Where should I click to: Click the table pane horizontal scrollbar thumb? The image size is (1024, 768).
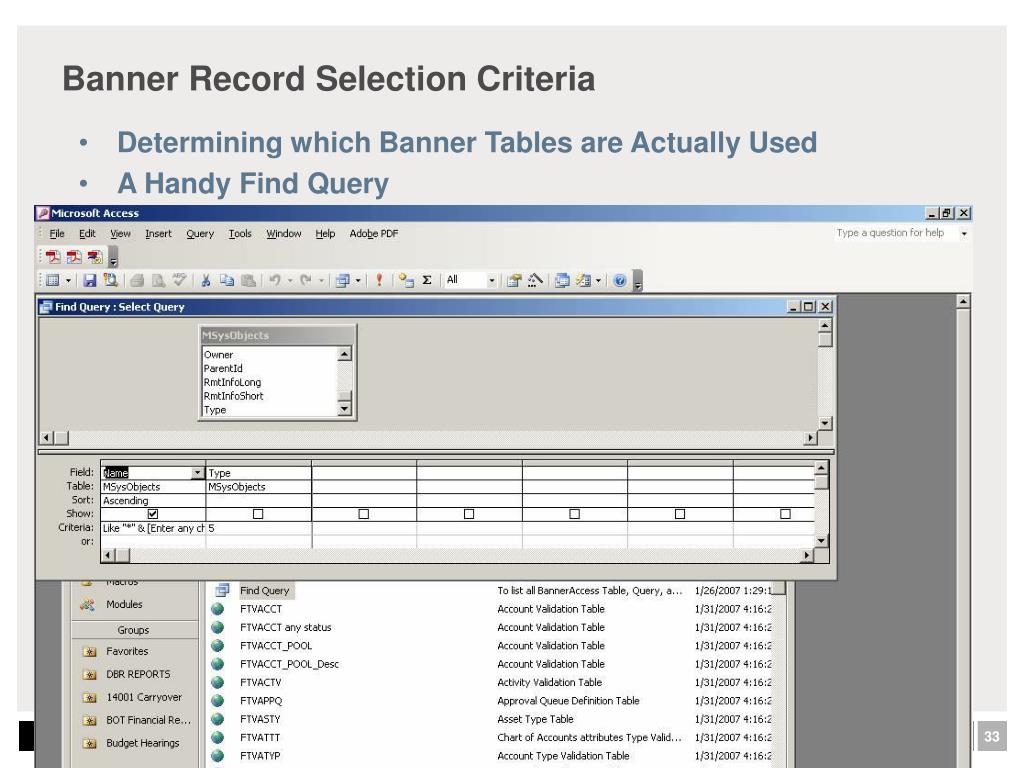point(61,438)
